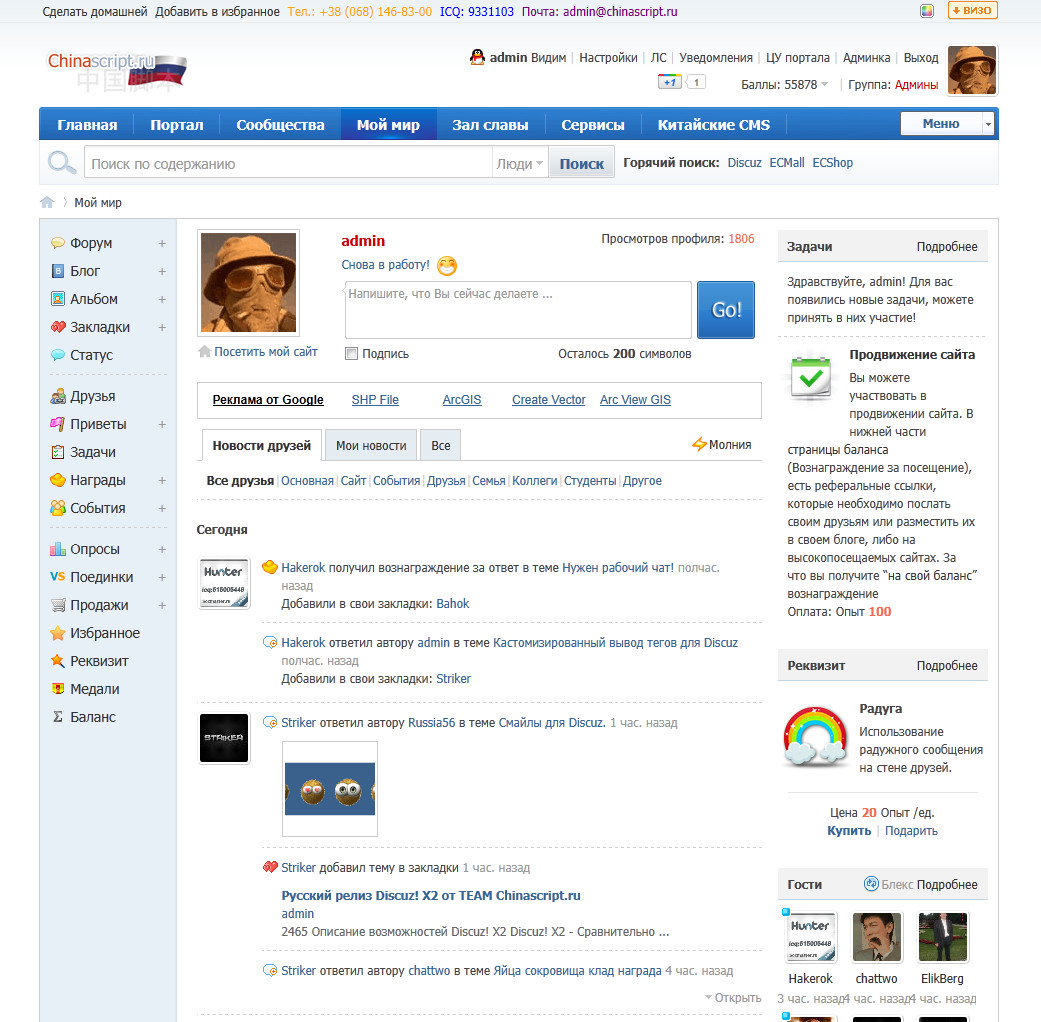Expand the Закладки plus button

click(x=162, y=327)
